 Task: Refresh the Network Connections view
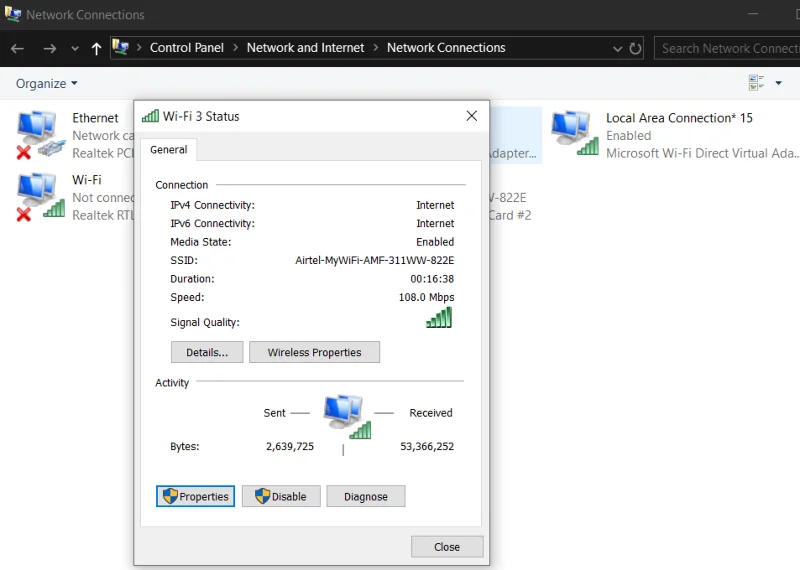[635, 48]
